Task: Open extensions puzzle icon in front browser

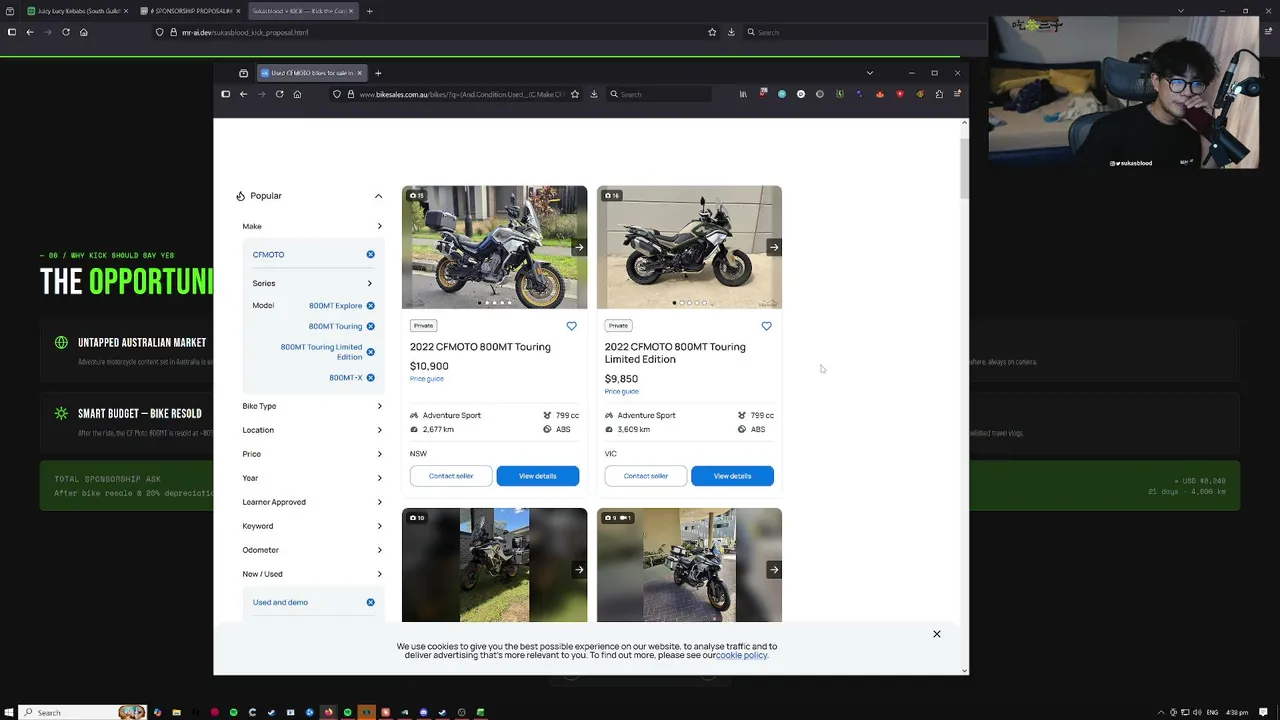Action: (939, 94)
